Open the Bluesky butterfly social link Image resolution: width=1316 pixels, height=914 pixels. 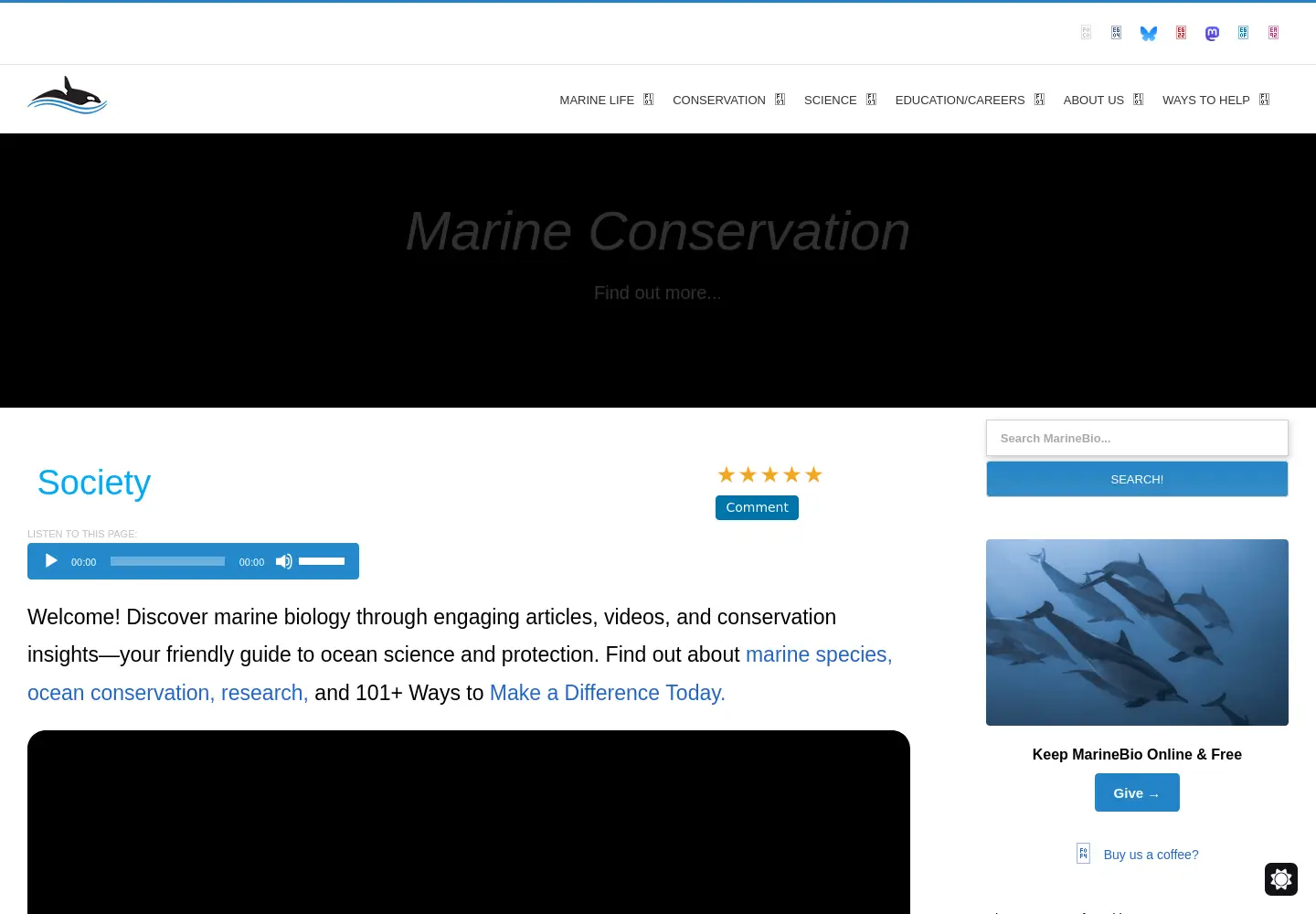(x=1149, y=33)
